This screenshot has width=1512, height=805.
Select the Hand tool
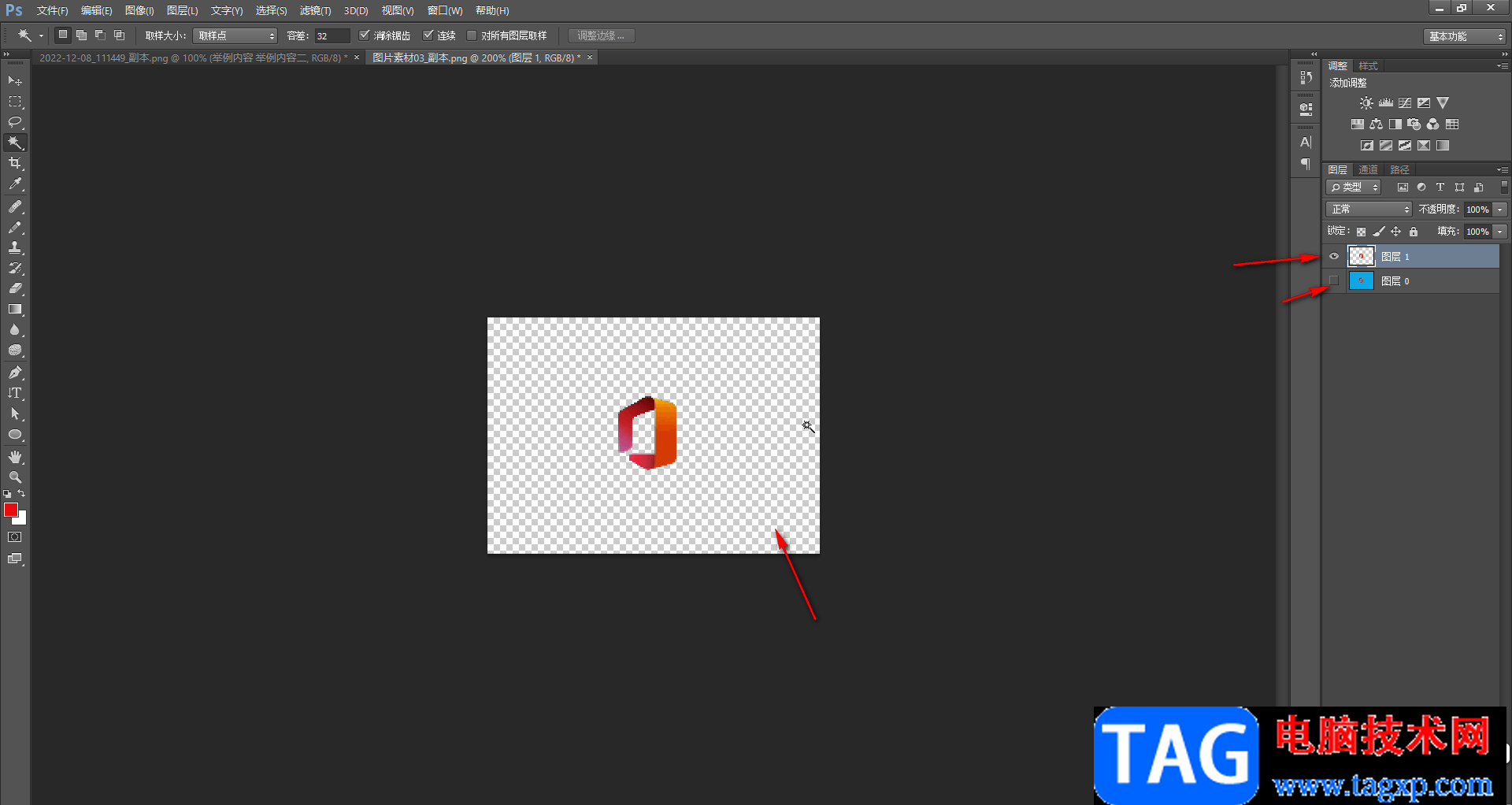tap(15, 457)
